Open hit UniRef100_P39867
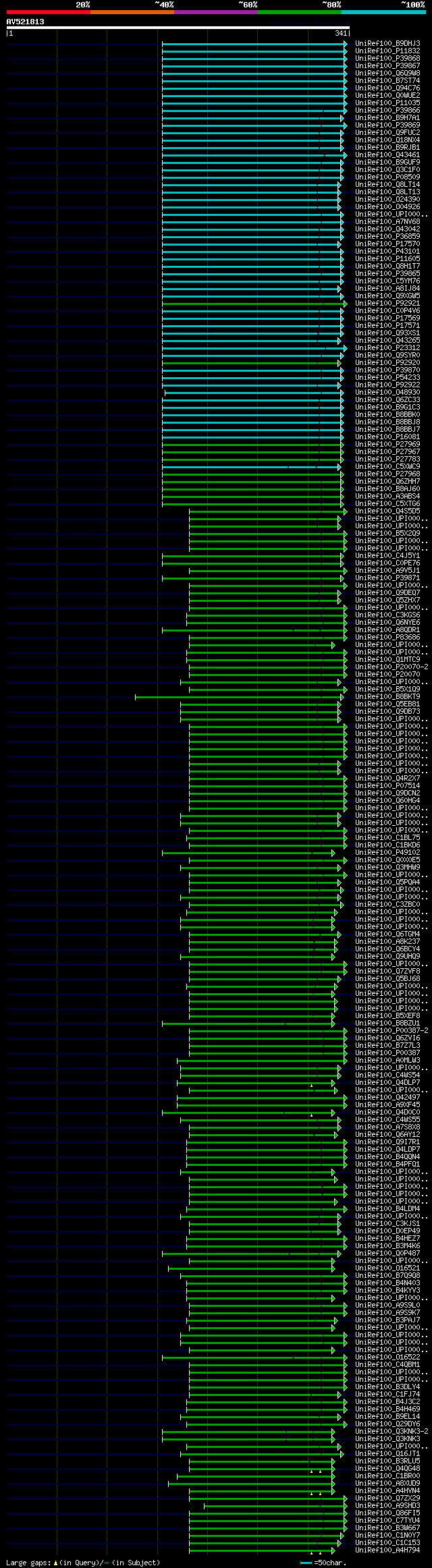Screen dimensions: 432x1568 click(x=387, y=65)
